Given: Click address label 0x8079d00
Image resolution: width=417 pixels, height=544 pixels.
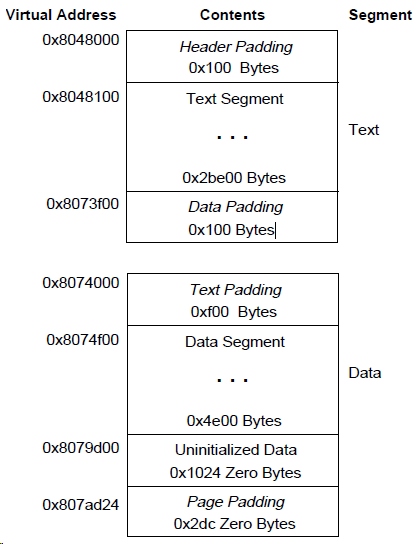Looking at the screenshot, I should coord(81,448).
